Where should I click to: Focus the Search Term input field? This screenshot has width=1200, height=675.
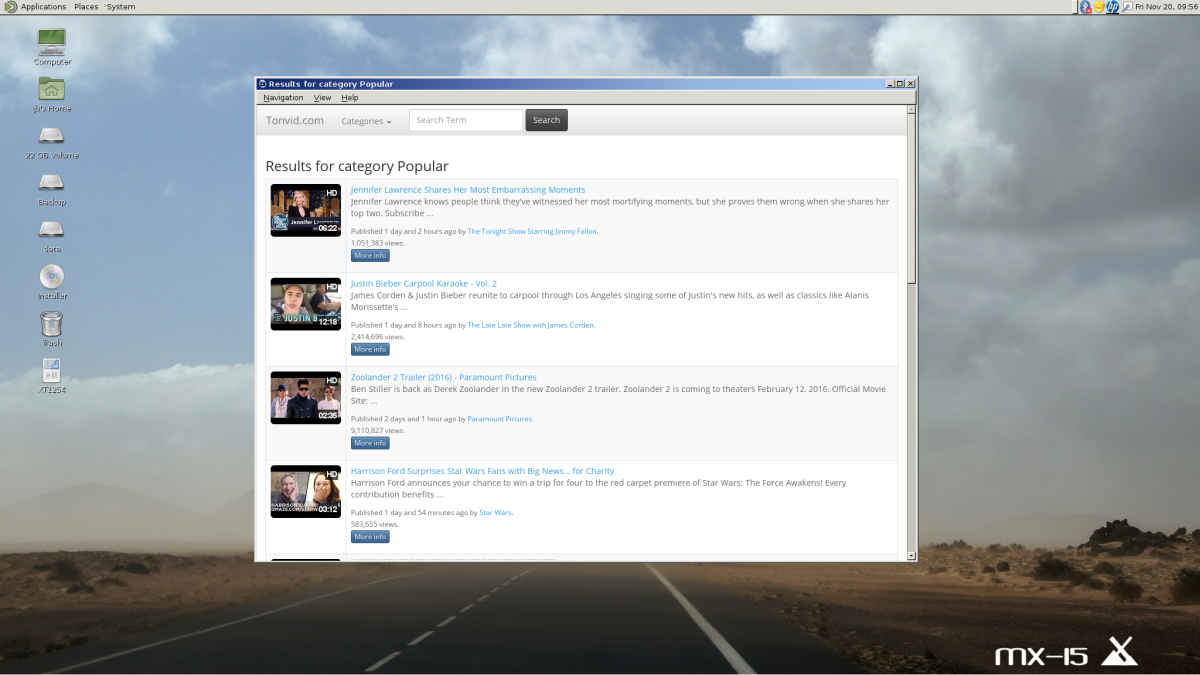click(x=466, y=120)
